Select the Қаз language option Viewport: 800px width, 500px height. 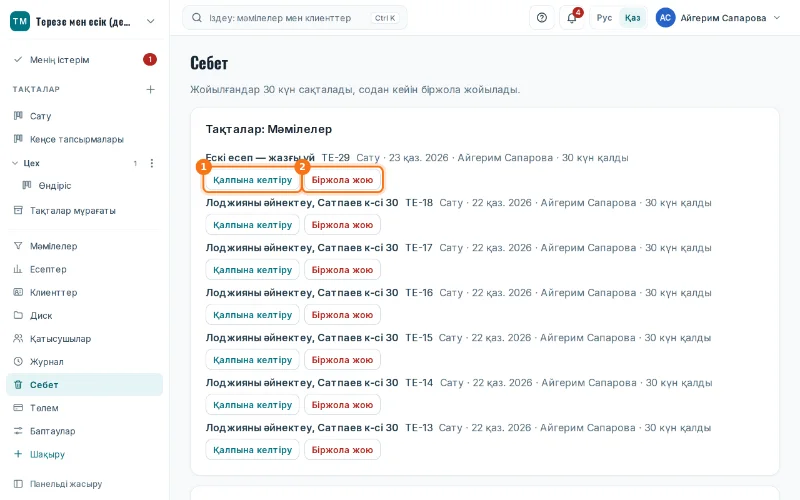[x=632, y=18]
